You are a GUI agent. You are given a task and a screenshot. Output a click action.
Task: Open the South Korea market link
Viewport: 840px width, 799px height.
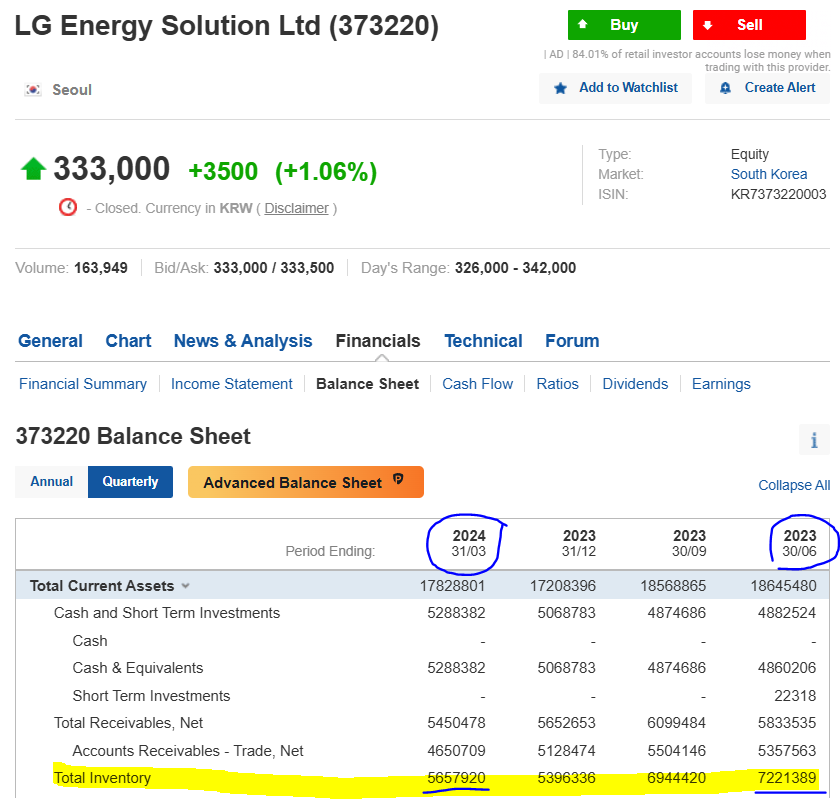coord(769,174)
